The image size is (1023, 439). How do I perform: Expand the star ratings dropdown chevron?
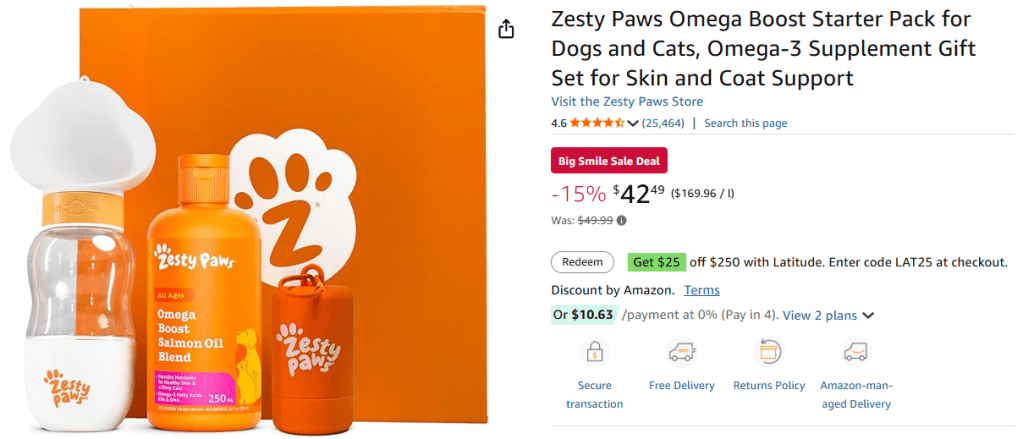coord(633,124)
